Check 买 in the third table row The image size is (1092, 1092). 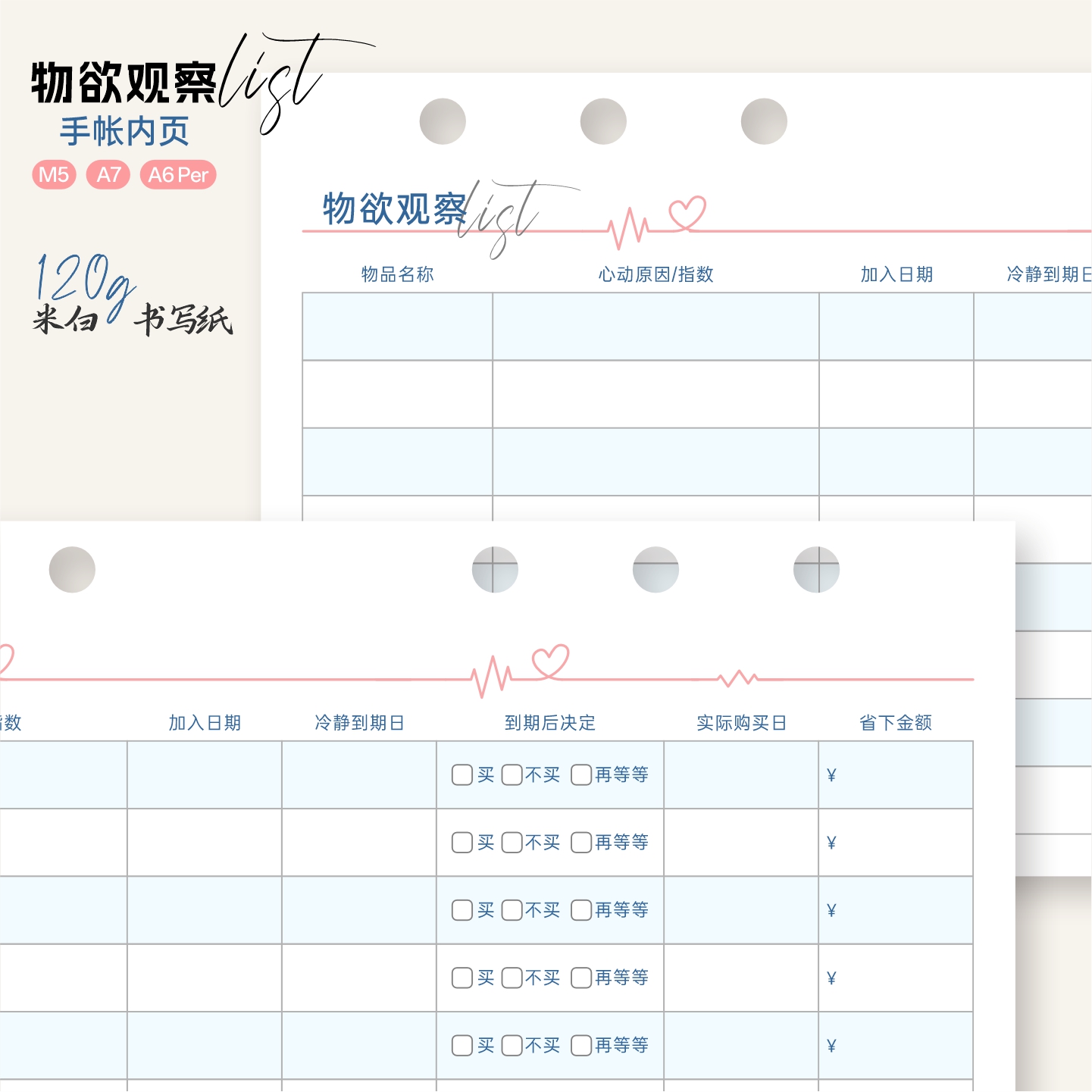point(462,910)
